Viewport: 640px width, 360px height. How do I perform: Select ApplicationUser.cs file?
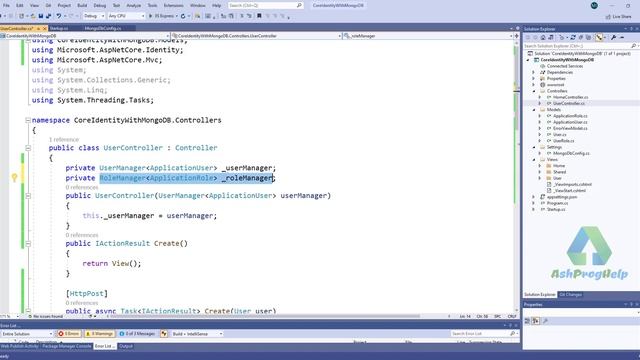coord(570,122)
